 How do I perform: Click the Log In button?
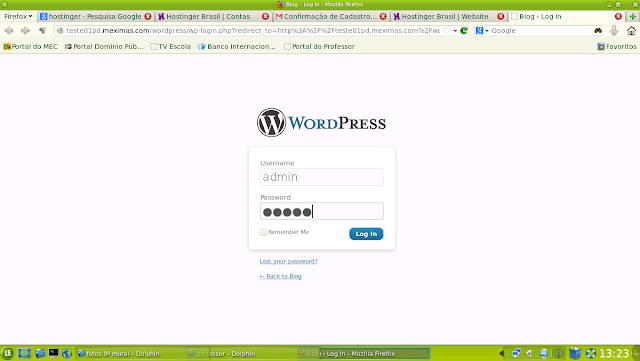(366, 234)
